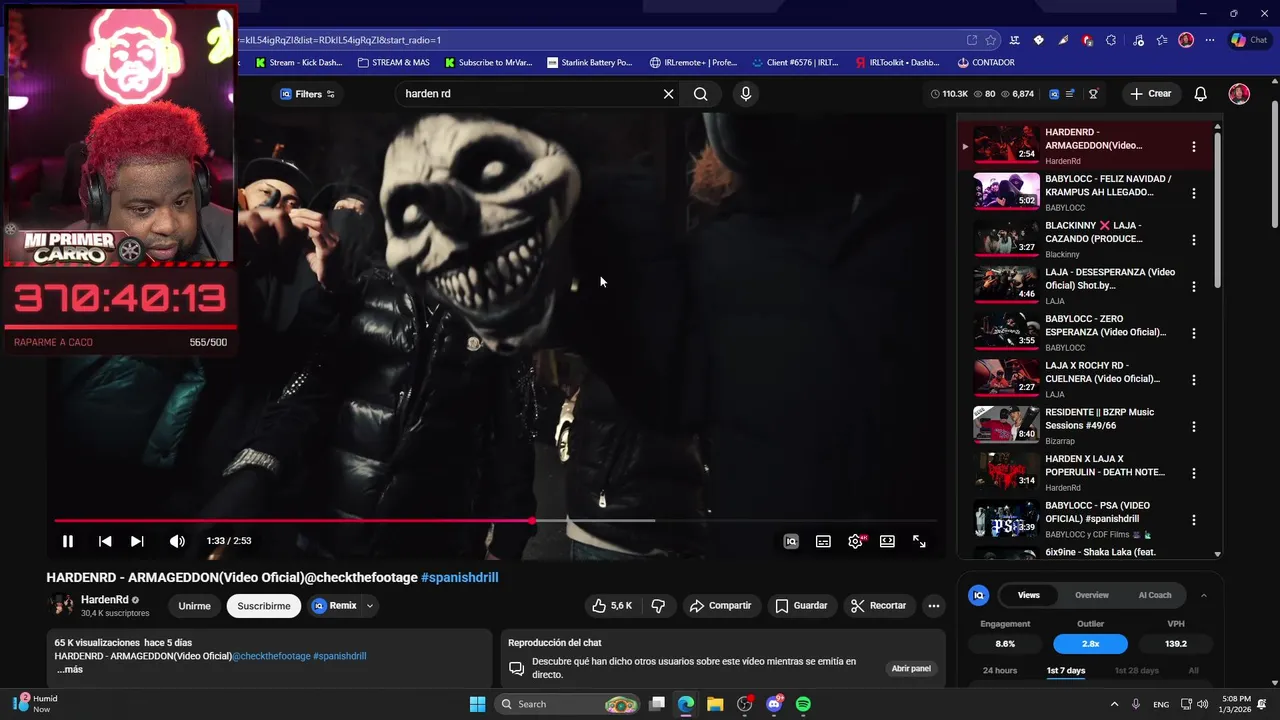Switch to theater mode view

tap(887, 541)
